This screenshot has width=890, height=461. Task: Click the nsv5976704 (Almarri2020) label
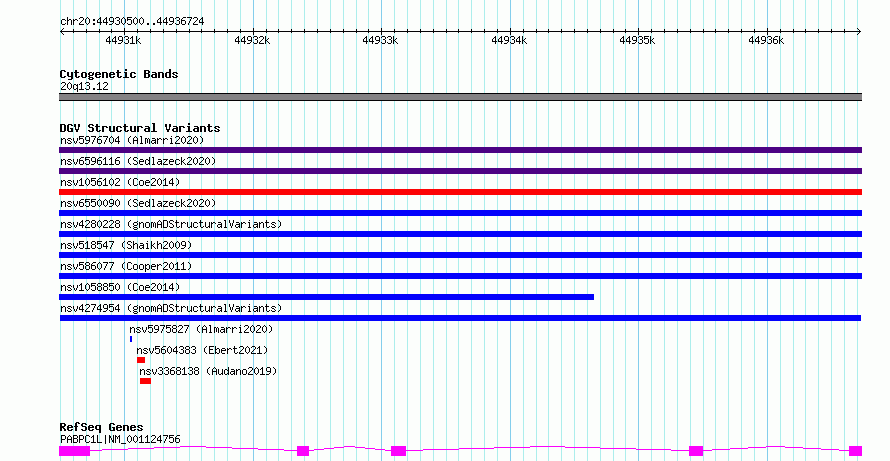(x=132, y=140)
